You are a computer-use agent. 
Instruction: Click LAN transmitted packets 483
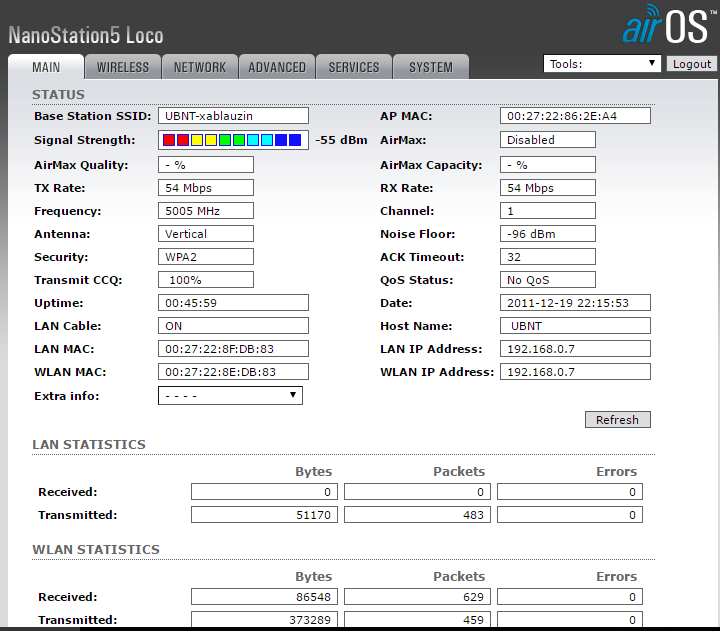coord(417,515)
